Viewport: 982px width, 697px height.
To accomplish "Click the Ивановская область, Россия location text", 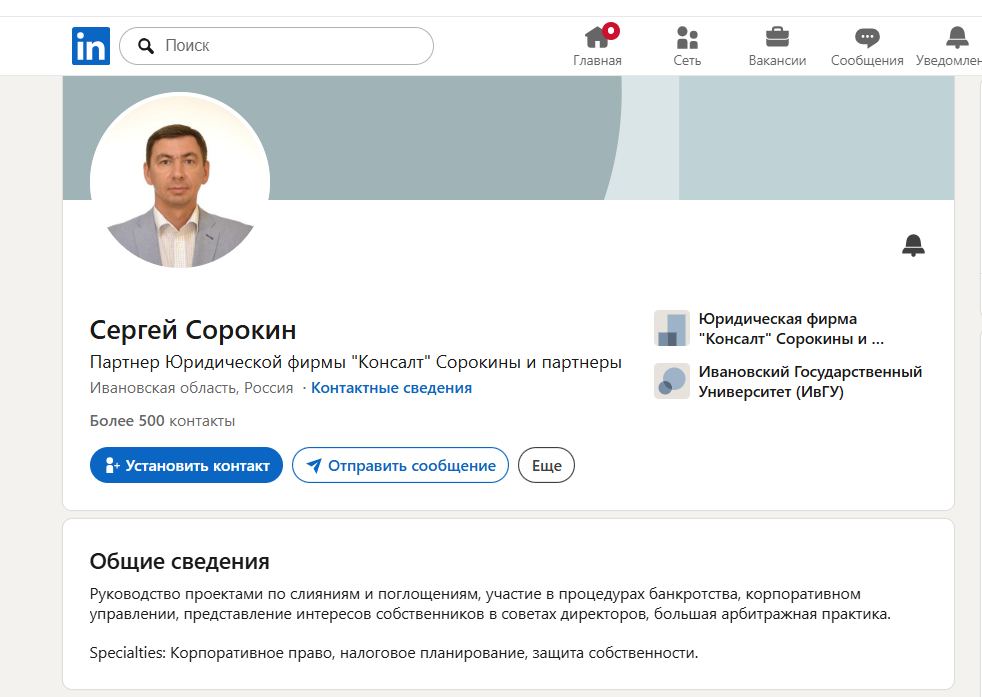I will [191, 388].
